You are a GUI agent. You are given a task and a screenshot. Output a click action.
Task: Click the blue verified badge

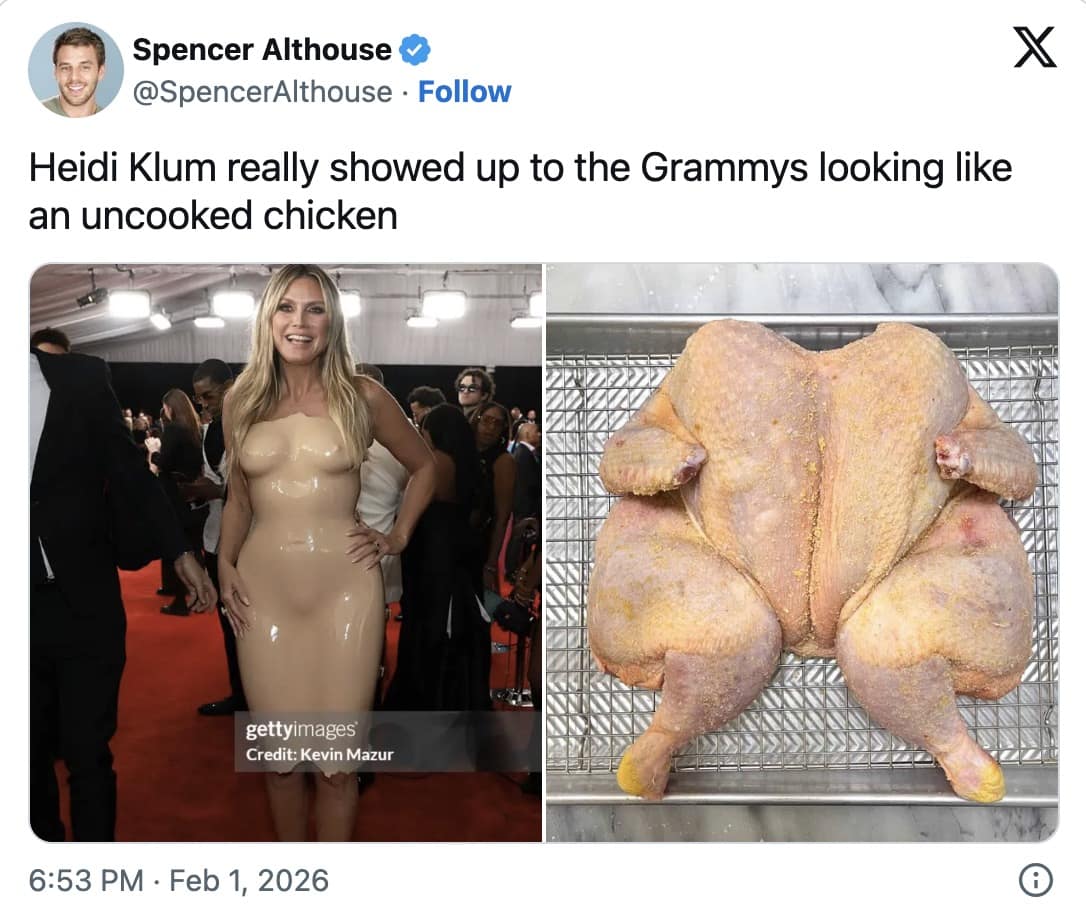tap(415, 50)
